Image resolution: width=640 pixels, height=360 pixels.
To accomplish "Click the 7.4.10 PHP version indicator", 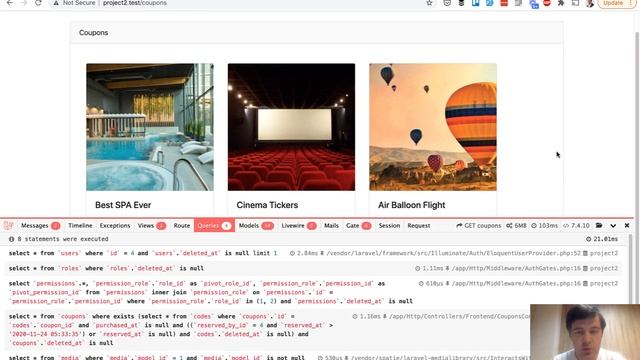I will (576, 225).
